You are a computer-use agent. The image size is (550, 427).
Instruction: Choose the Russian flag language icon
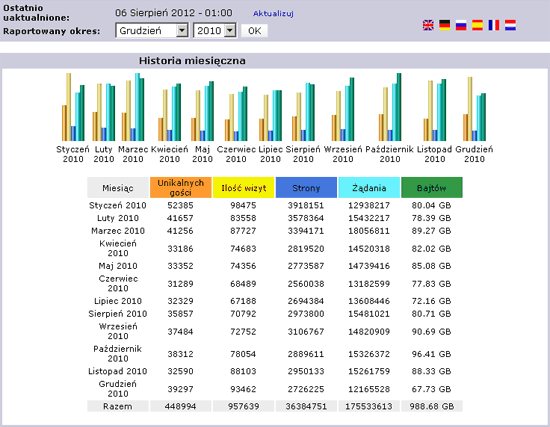tap(461, 25)
